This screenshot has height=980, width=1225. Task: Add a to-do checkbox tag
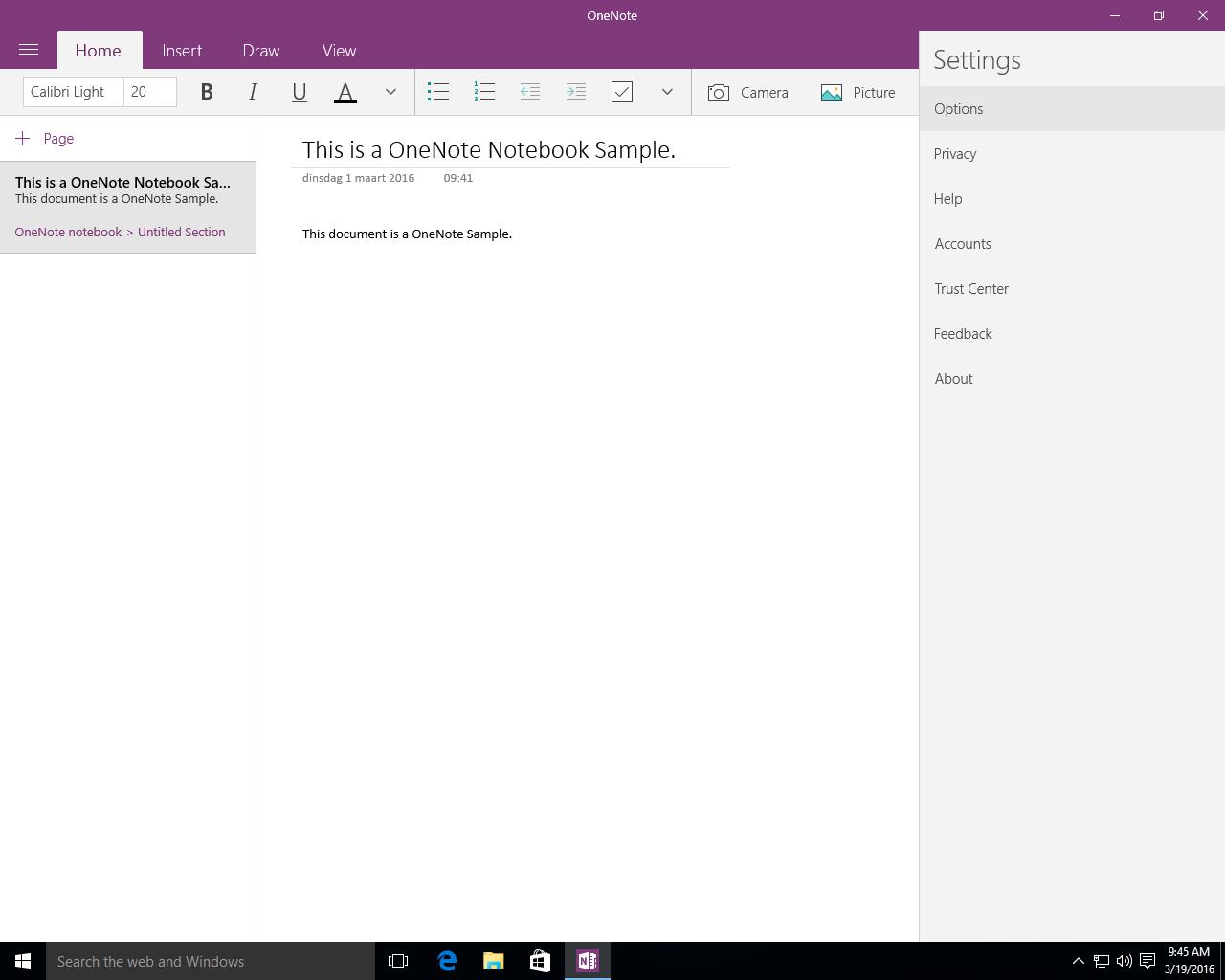click(622, 92)
